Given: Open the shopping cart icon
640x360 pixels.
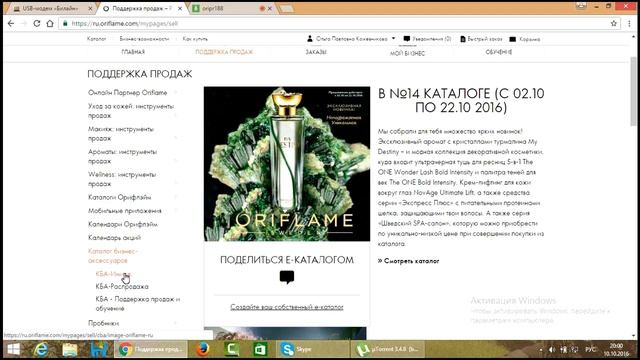Looking at the screenshot, I should click(513, 39).
